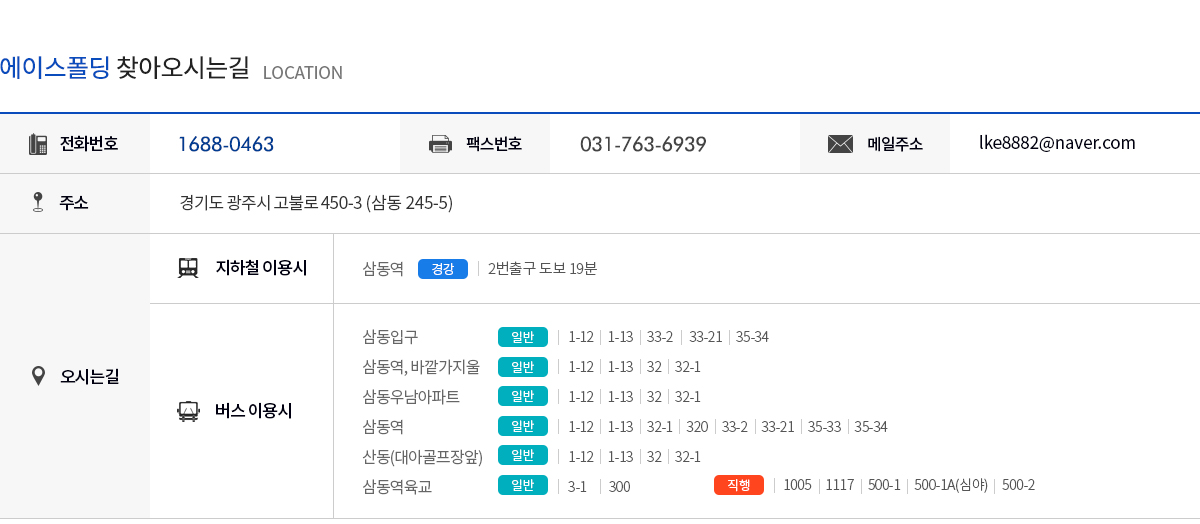The width and height of the screenshot is (1200, 524).
Task: Click the 일반 badge next to 삼동우남아파트
Action: click(522, 396)
